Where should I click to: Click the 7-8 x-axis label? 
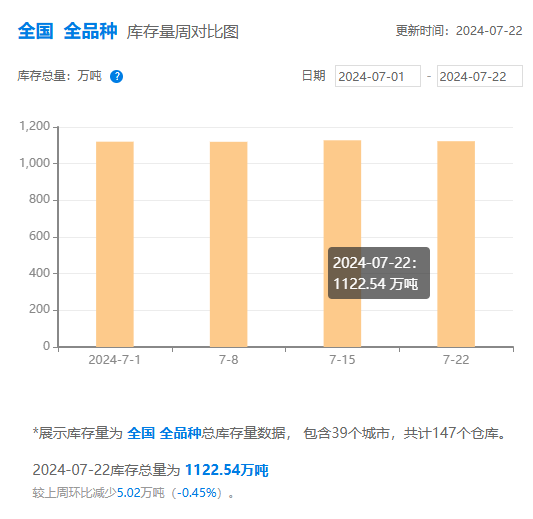[x=228, y=360]
